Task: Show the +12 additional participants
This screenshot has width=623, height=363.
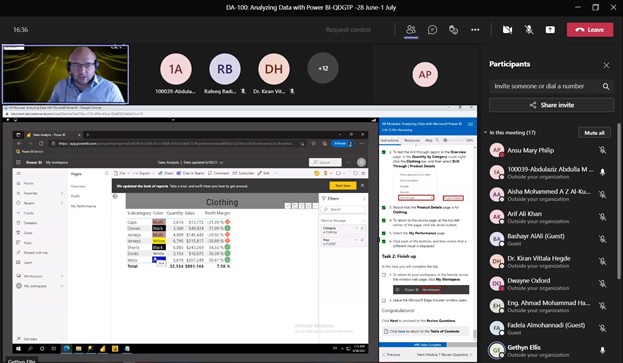Action: pos(323,68)
